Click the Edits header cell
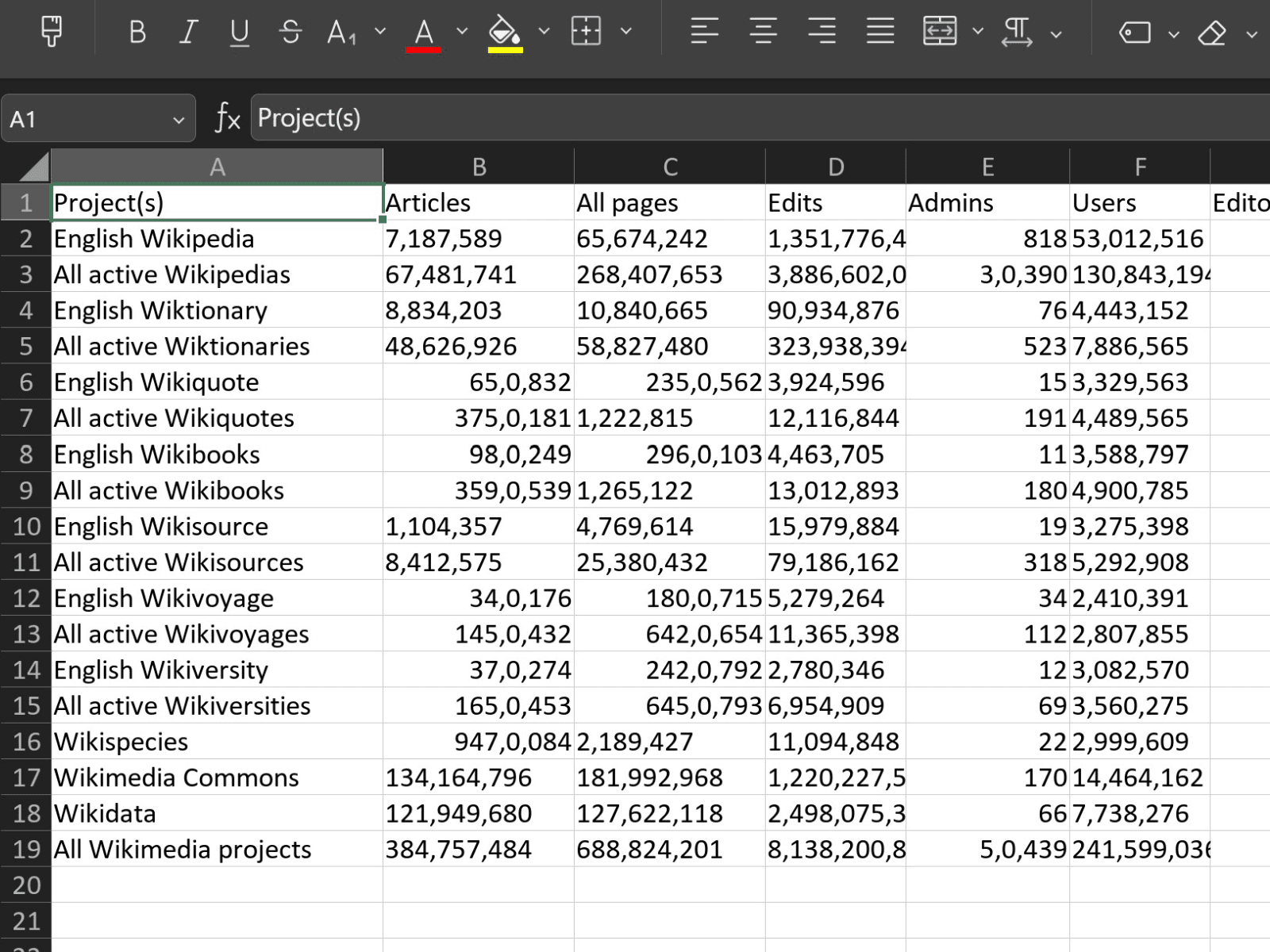The width and height of the screenshot is (1270, 952). tap(836, 202)
